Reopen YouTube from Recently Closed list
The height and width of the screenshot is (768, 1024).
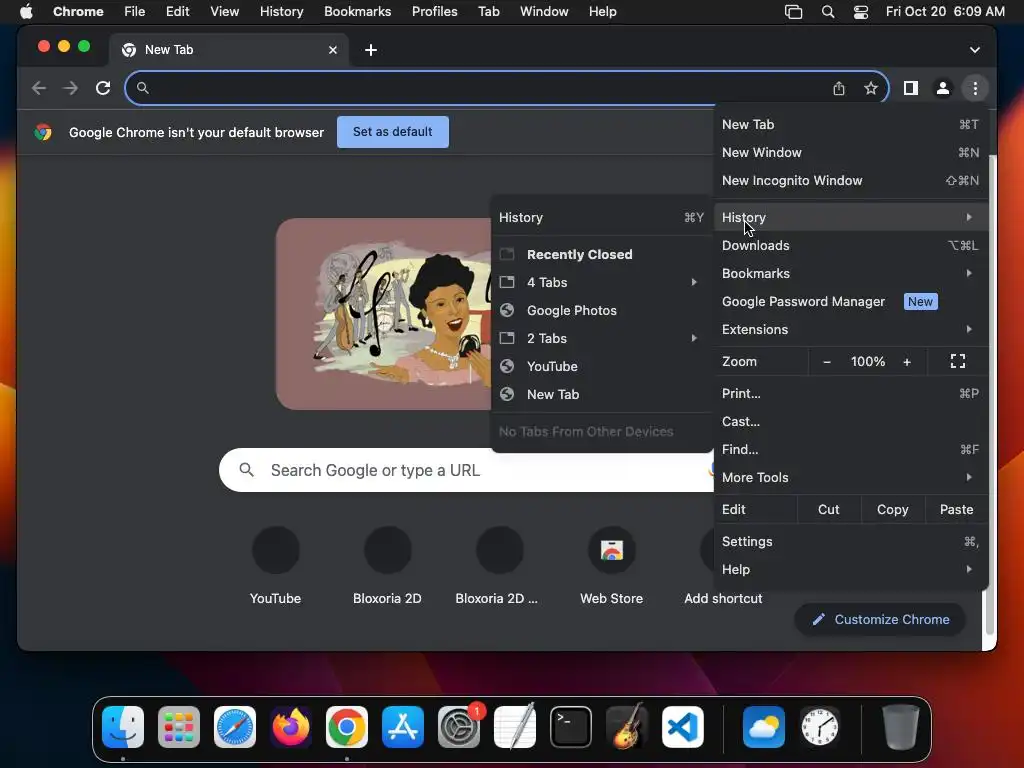[x=601, y=366]
